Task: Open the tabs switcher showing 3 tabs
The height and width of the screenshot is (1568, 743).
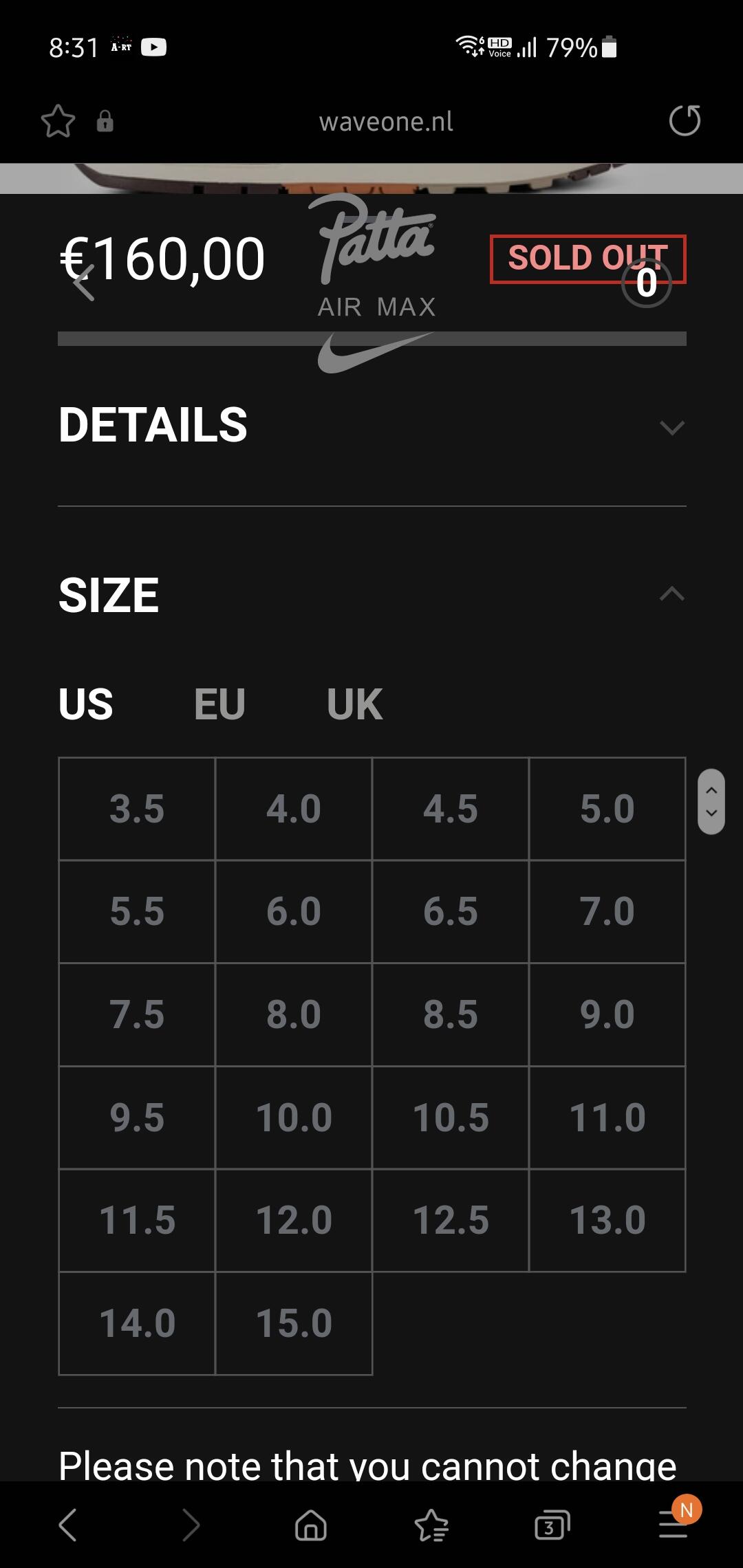Action: pyautogui.click(x=552, y=1525)
